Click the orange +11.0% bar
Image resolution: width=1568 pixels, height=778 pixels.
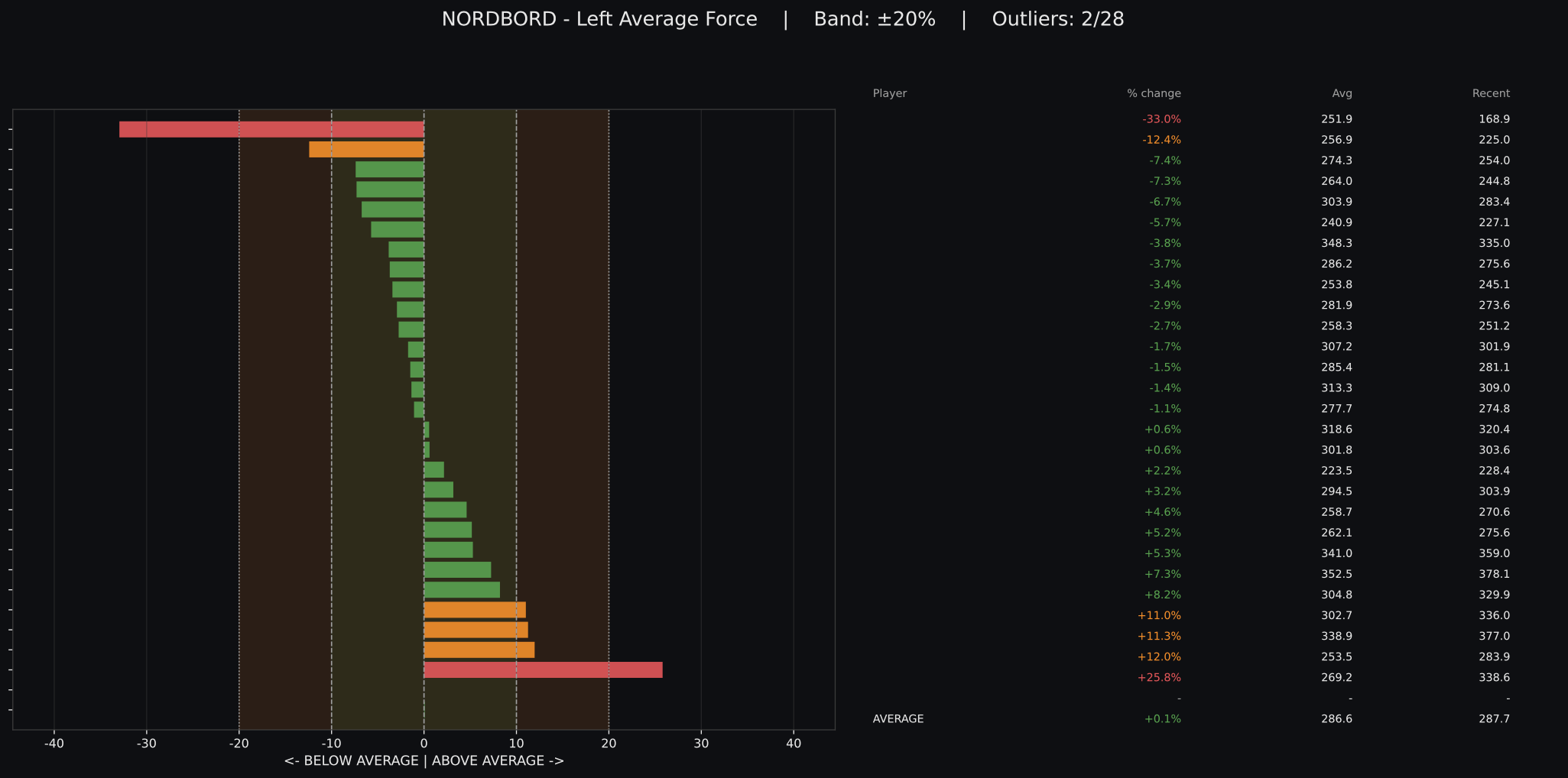tap(474, 608)
